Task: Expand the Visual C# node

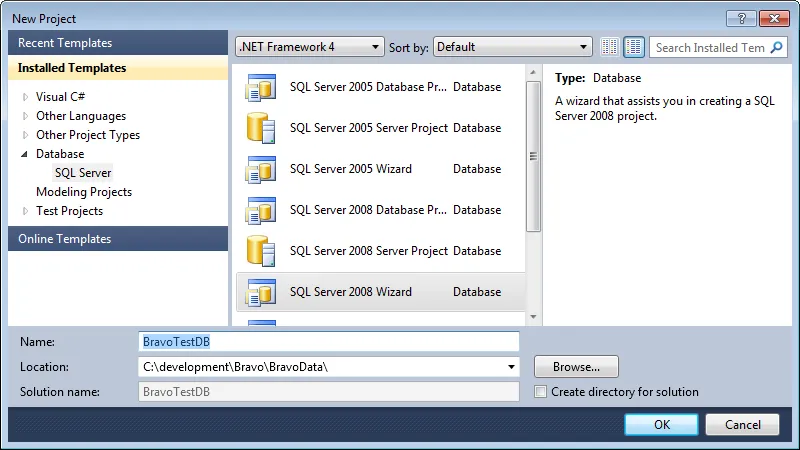Action: (x=26, y=97)
